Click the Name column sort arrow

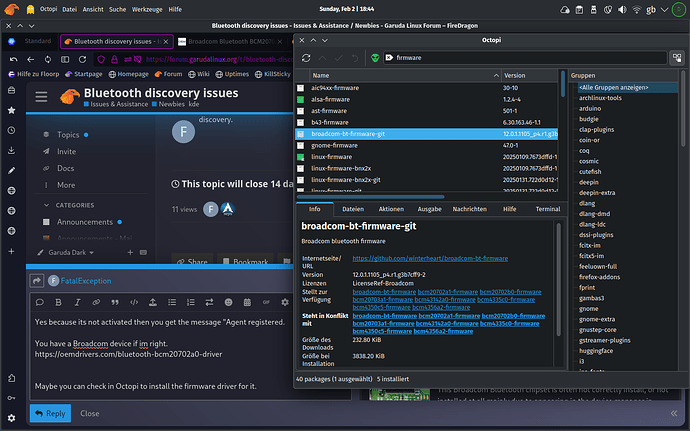coord(496,76)
